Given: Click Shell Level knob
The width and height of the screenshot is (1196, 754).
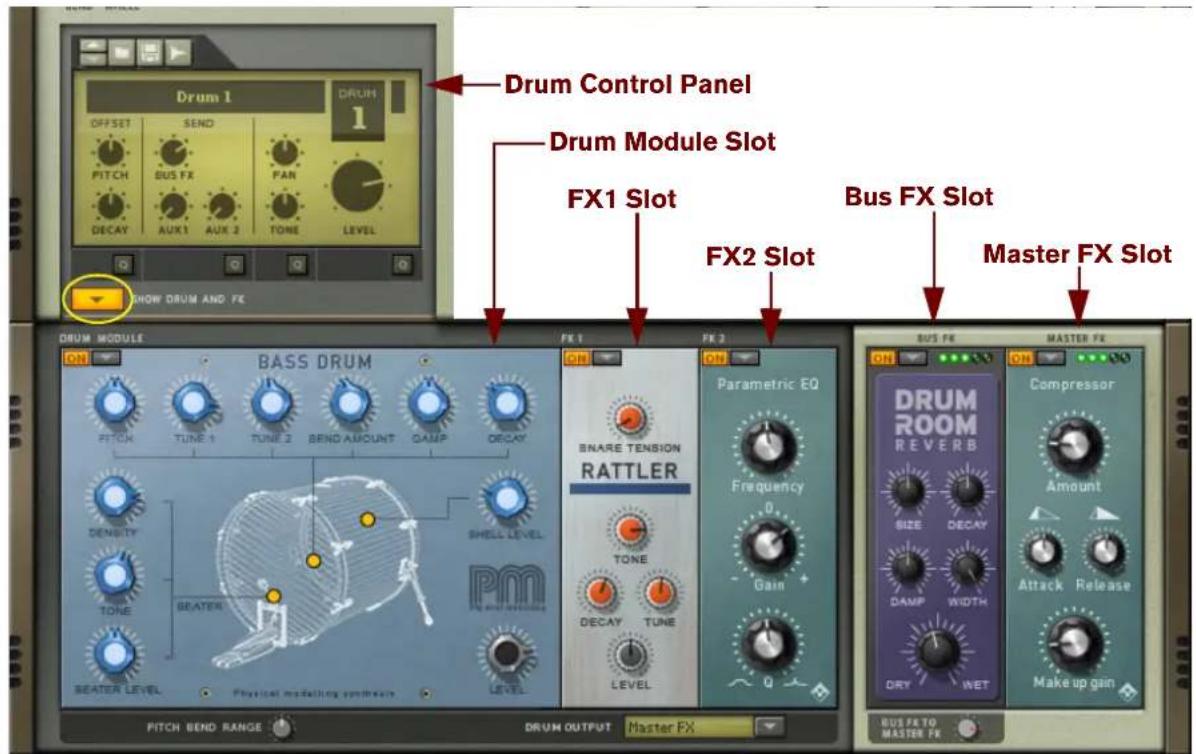Looking at the screenshot, I should [x=506, y=500].
